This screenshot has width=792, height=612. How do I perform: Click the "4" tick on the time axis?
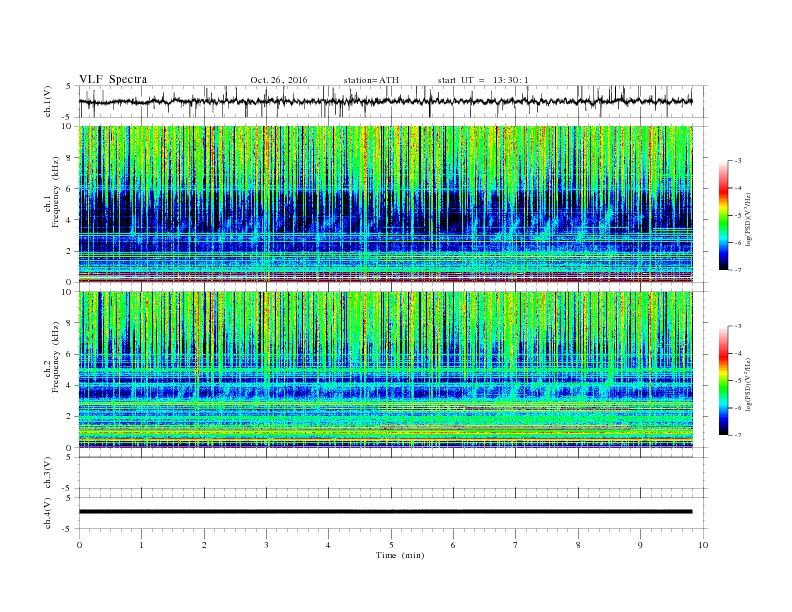[x=328, y=545]
